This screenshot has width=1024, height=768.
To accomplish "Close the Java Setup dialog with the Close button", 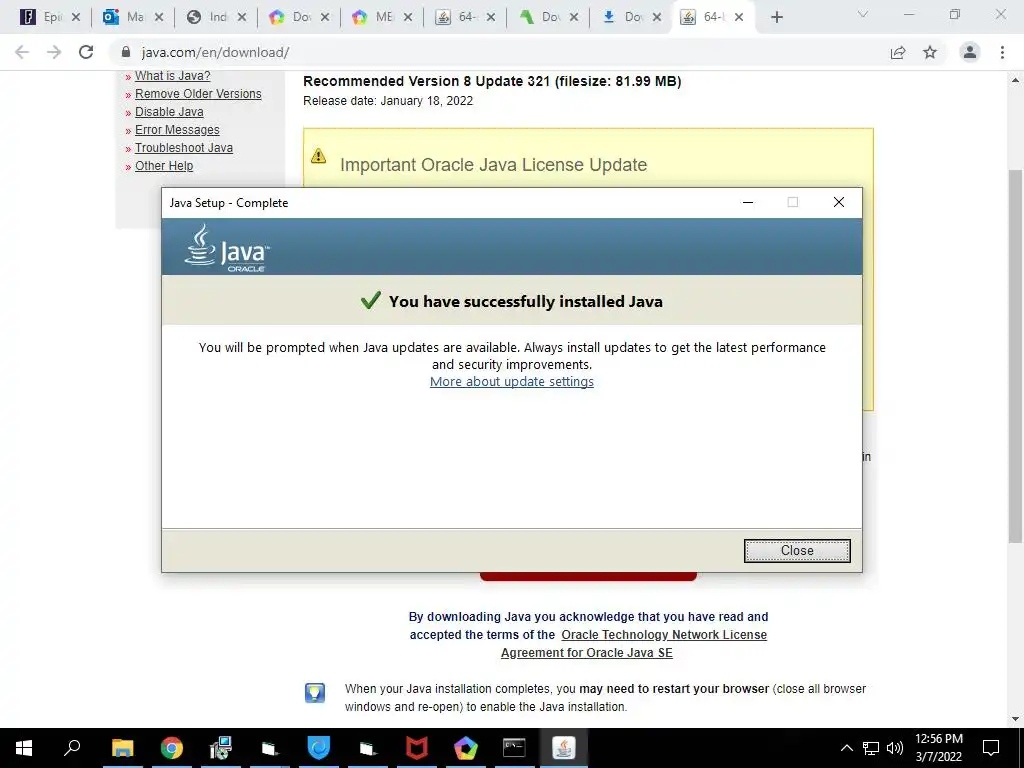I will (x=797, y=551).
